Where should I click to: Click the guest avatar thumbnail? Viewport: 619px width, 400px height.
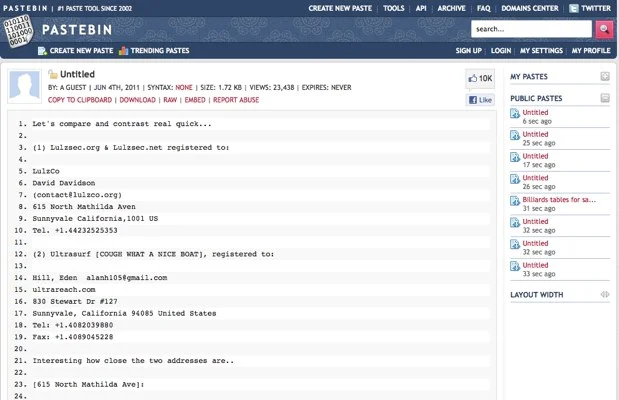[x=24, y=86]
